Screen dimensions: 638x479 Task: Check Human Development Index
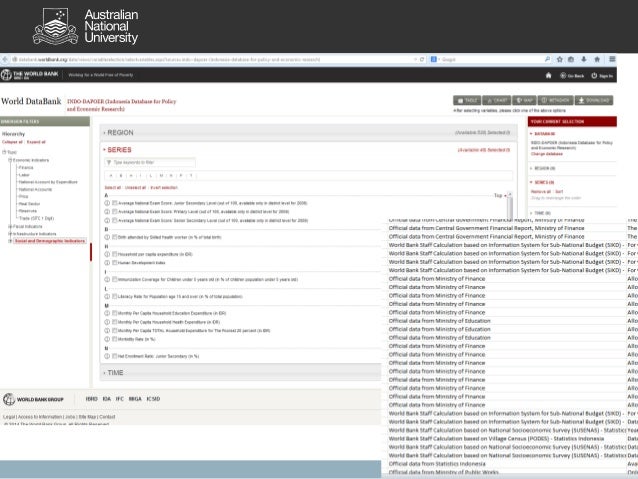[x=115, y=263]
